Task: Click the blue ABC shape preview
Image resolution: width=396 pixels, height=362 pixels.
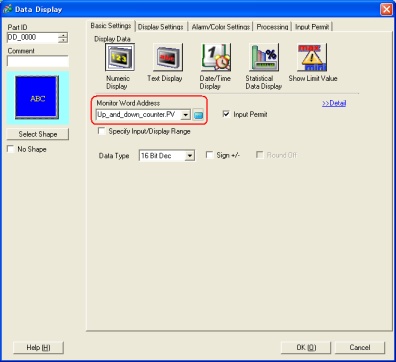Action: 37,97
